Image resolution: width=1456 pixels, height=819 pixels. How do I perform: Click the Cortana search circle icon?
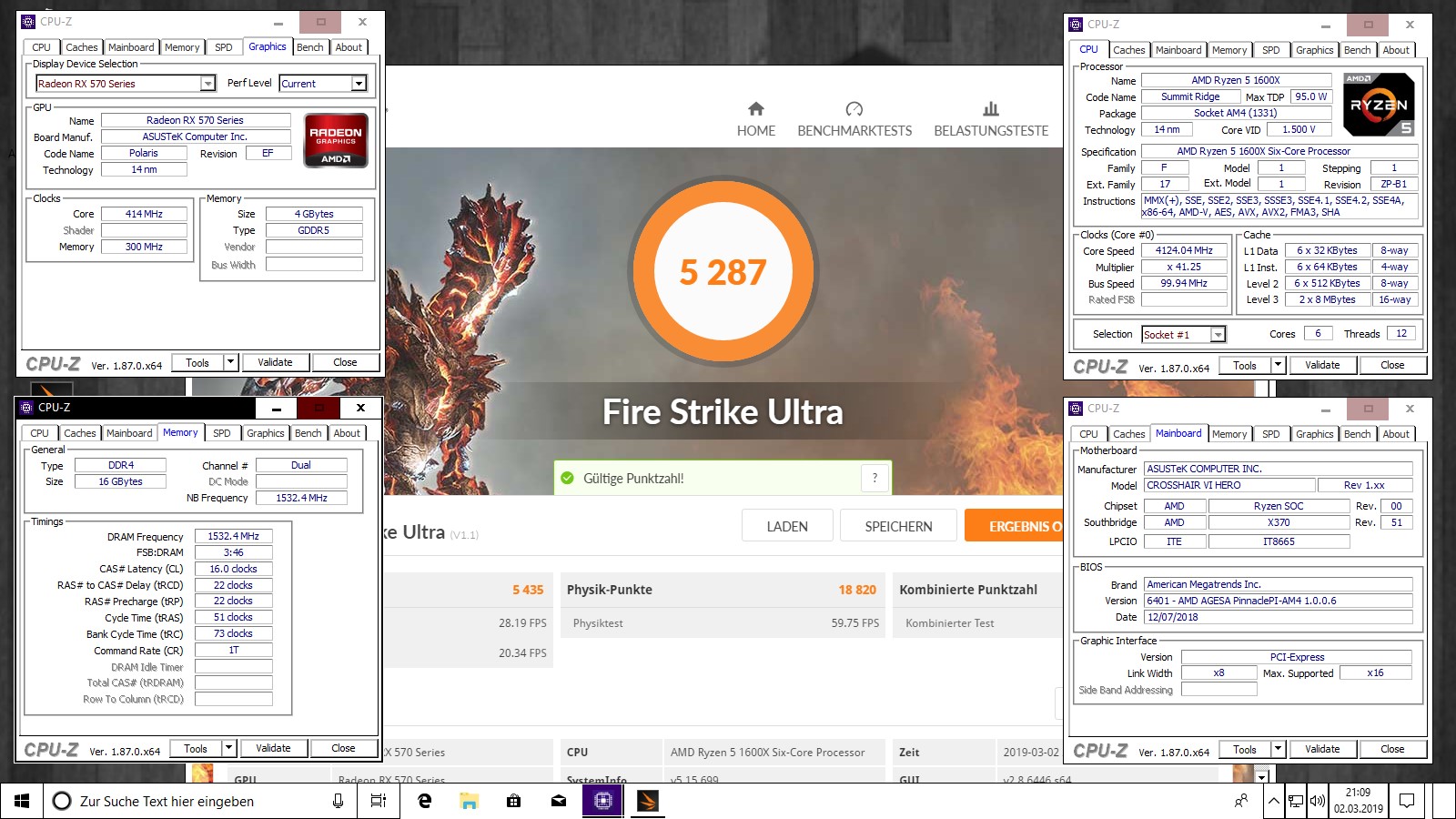[x=62, y=801]
